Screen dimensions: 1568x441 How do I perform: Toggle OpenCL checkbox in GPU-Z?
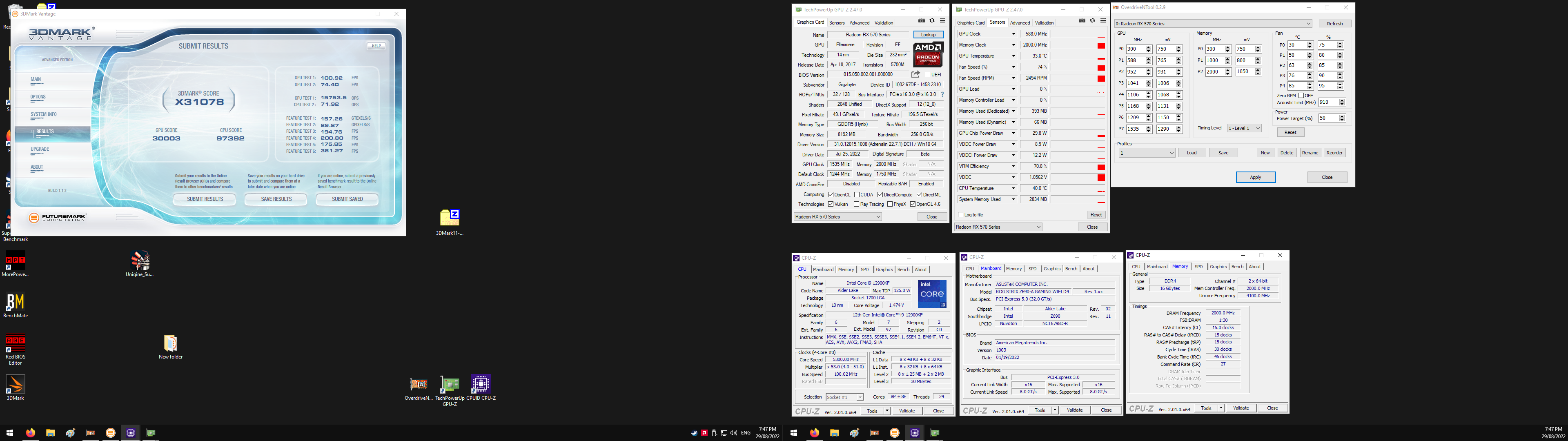point(831,194)
